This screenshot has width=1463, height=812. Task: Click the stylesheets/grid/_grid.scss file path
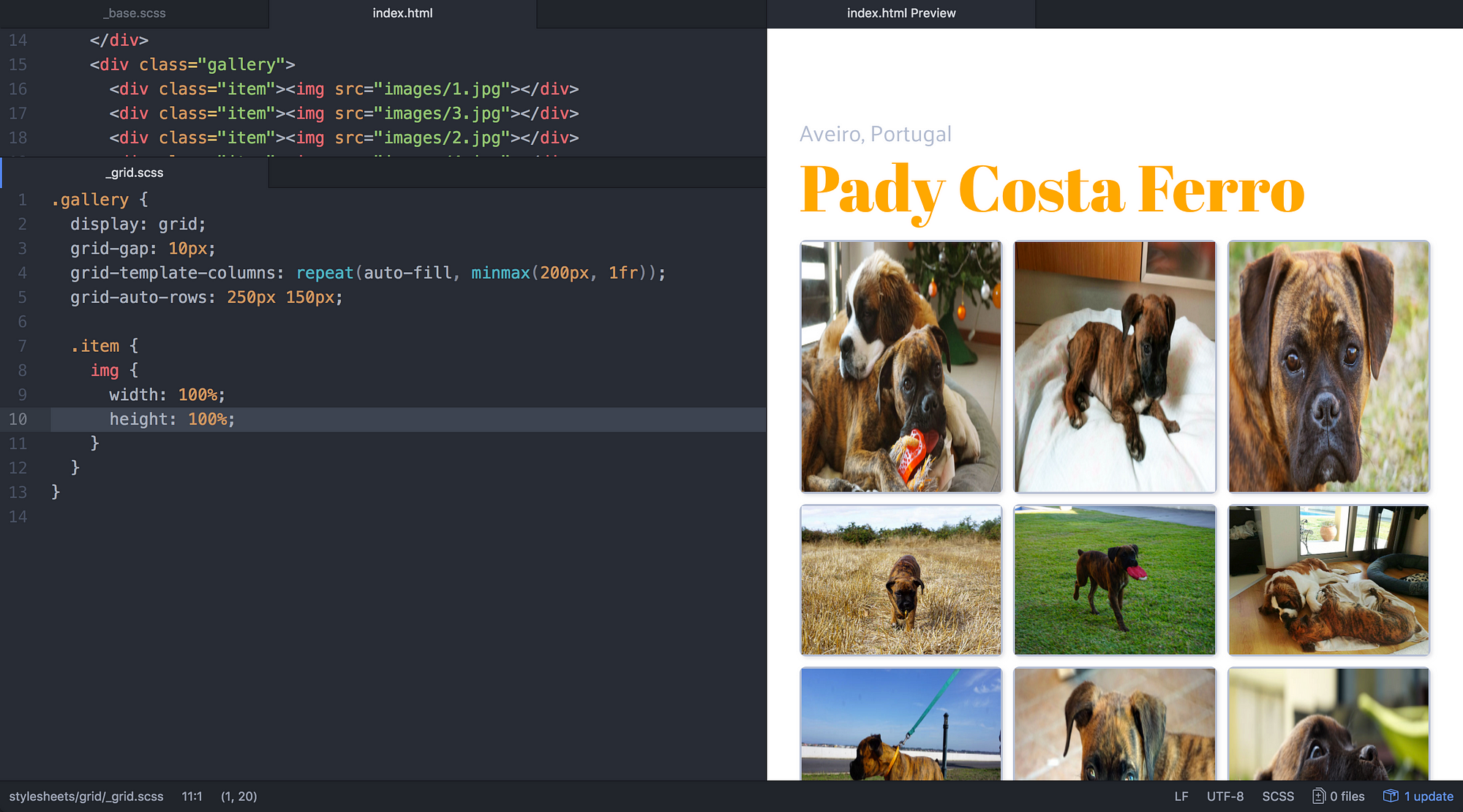86,796
